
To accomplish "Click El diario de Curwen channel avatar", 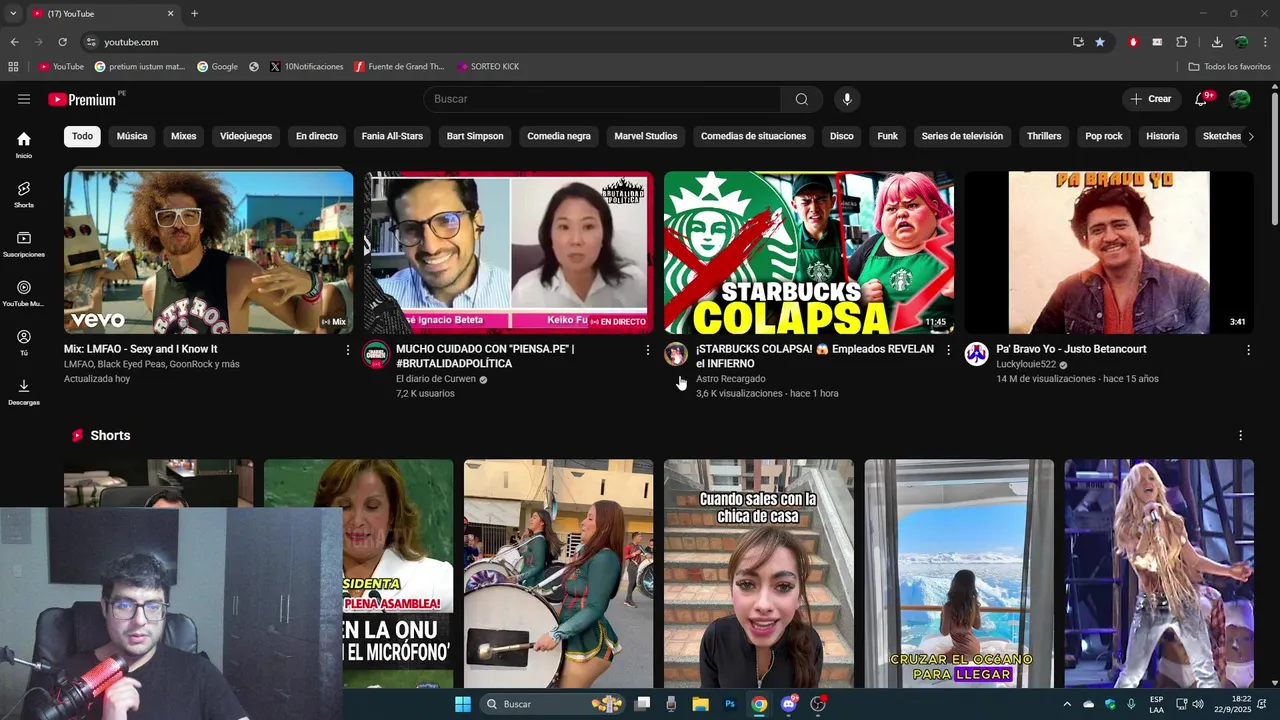I will 376,354.
